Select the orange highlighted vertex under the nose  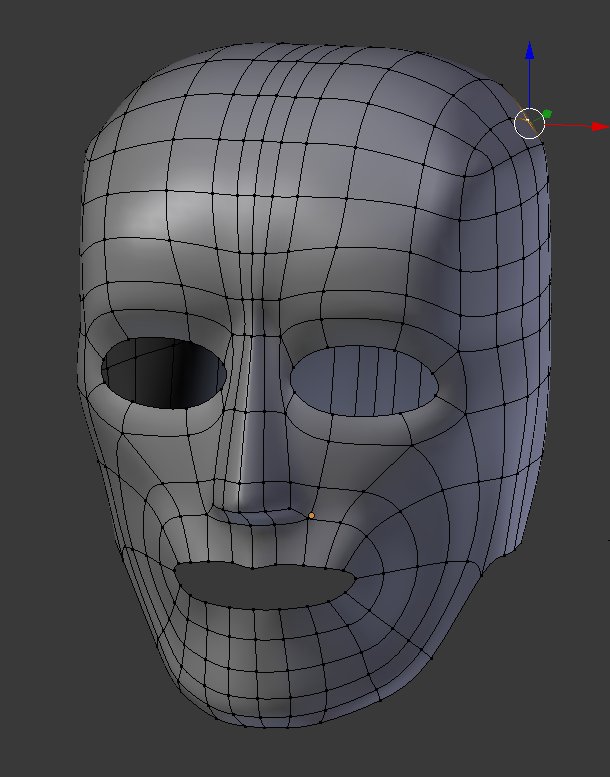click(x=311, y=516)
